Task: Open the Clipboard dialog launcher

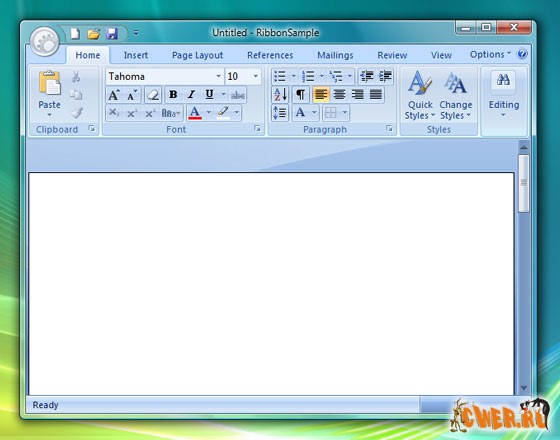Action: coord(92,129)
